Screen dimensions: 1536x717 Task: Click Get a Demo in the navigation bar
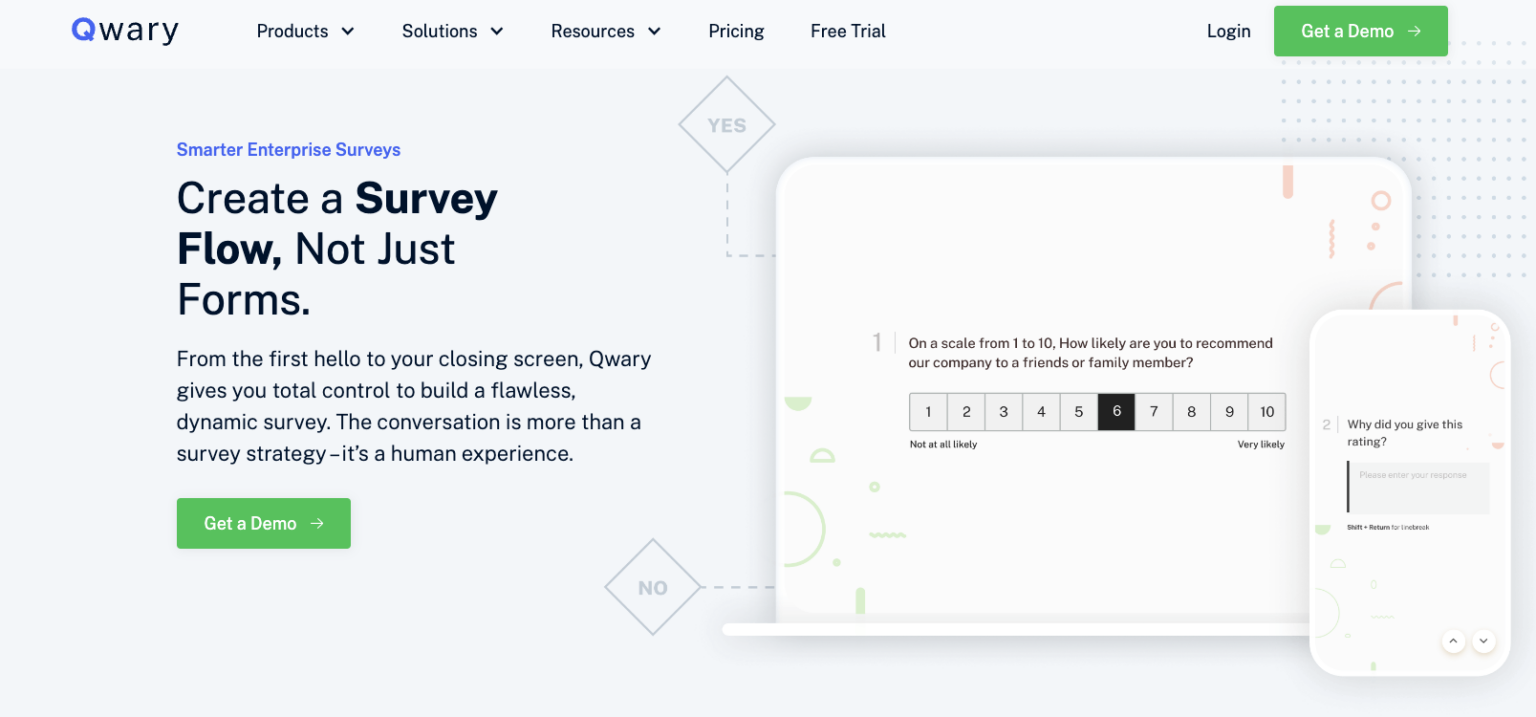[1360, 31]
